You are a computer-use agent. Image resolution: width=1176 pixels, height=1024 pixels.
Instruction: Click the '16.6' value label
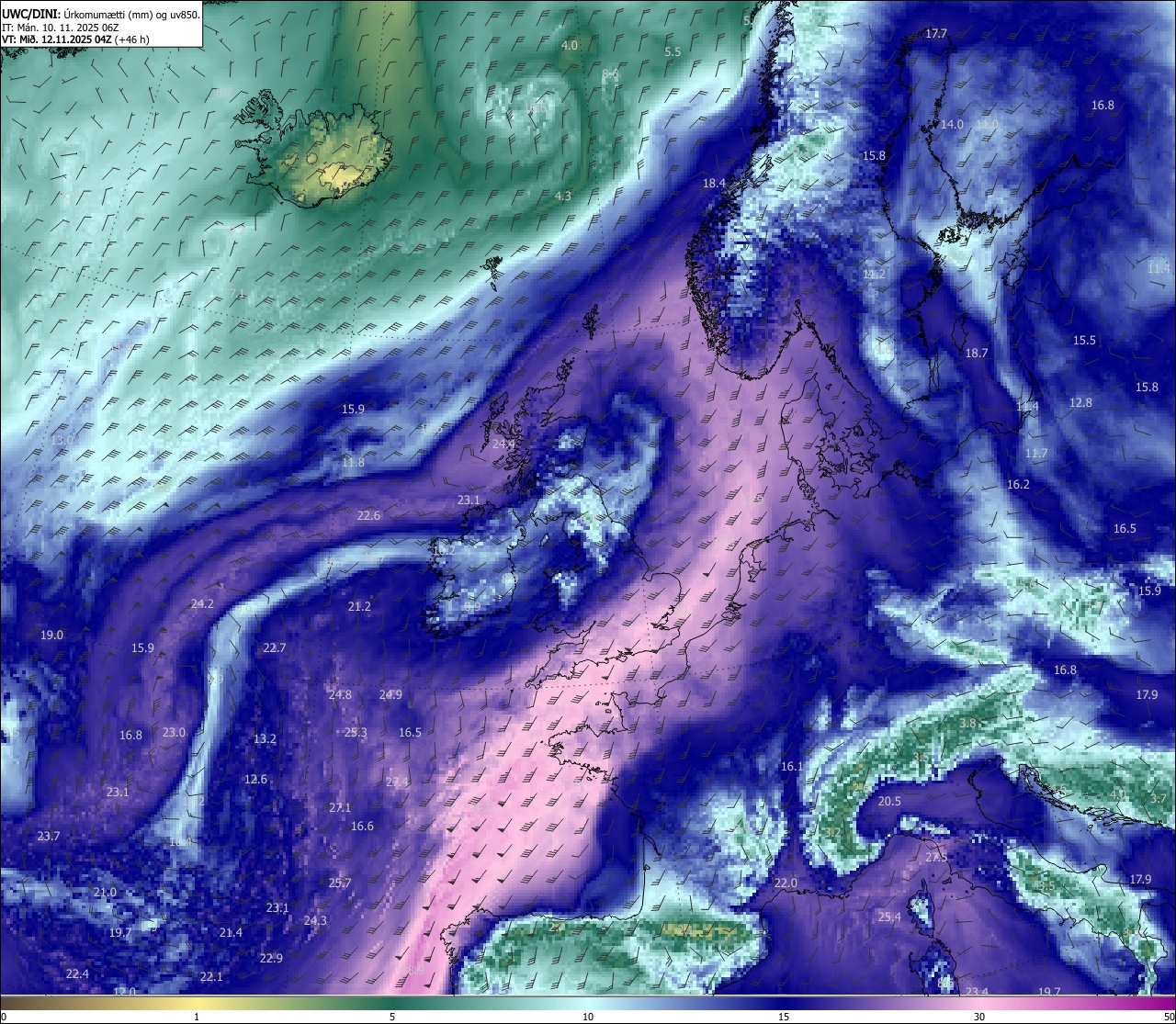(362, 827)
